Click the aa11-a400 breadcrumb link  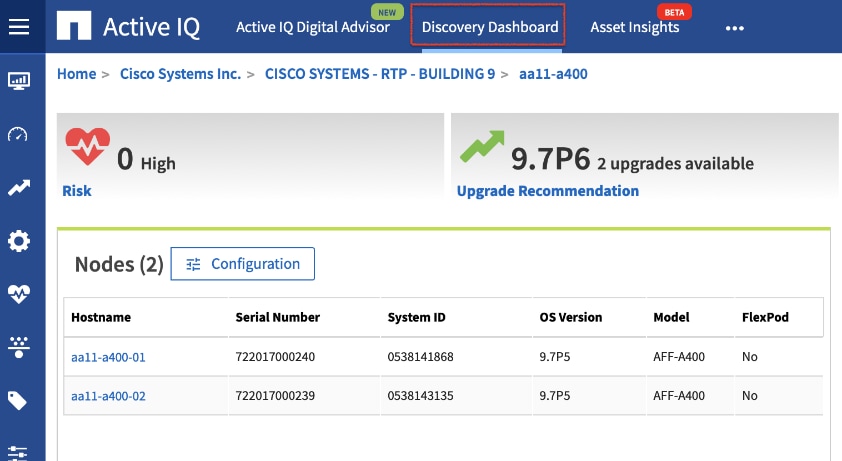coord(553,74)
